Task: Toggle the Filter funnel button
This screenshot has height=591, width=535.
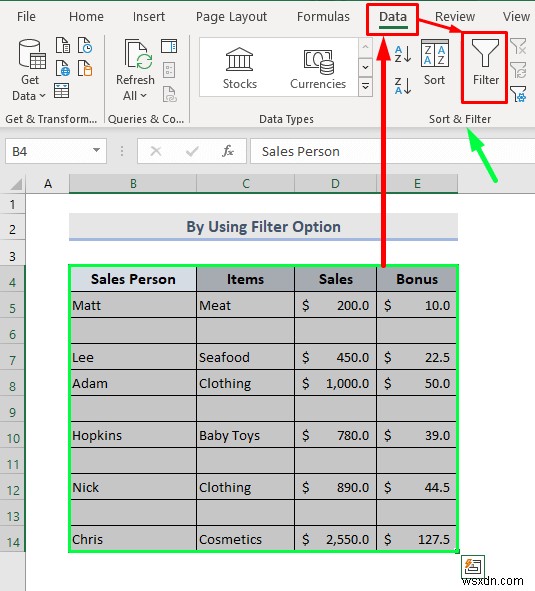Action: tap(485, 63)
